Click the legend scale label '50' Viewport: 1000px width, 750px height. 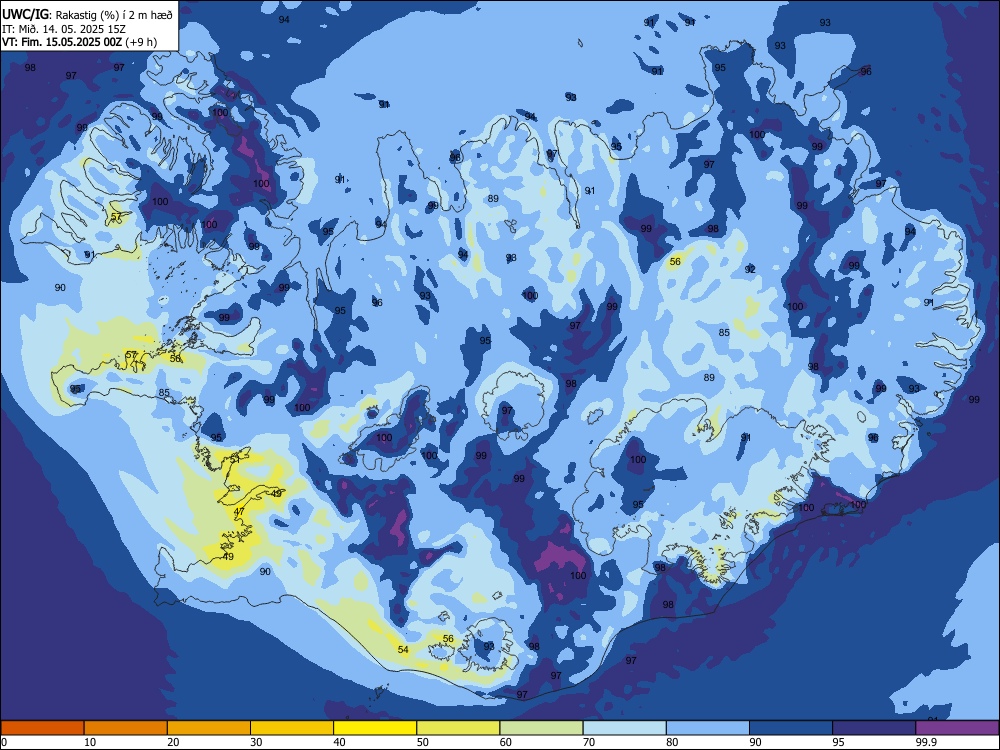[x=422, y=742]
